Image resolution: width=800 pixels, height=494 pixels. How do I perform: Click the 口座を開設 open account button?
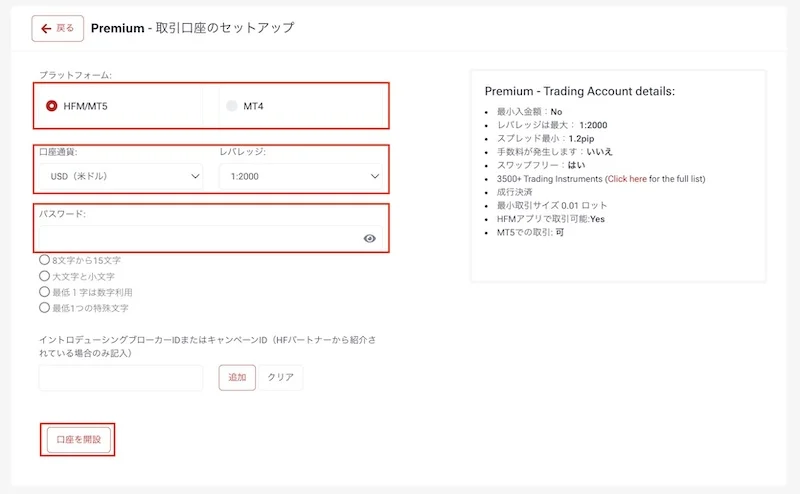tap(78, 439)
